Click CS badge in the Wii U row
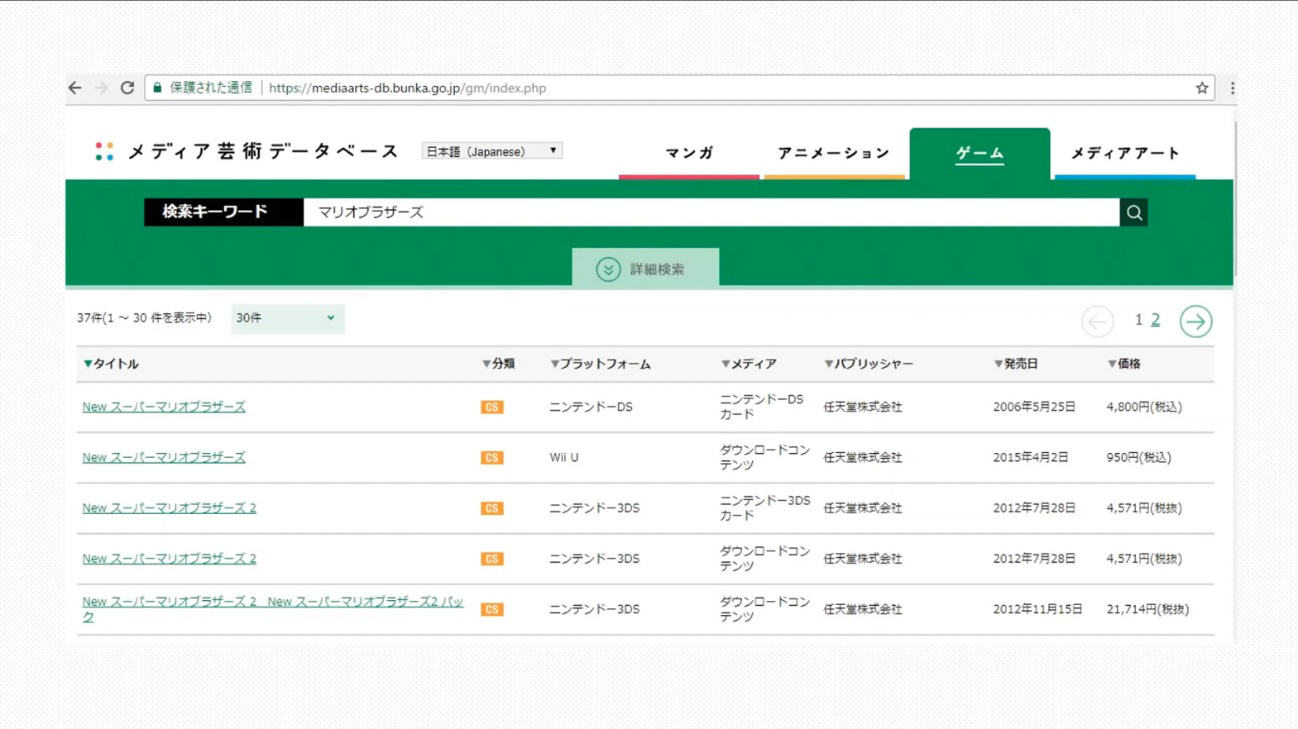Viewport: 1298px width, 729px height. [492, 458]
